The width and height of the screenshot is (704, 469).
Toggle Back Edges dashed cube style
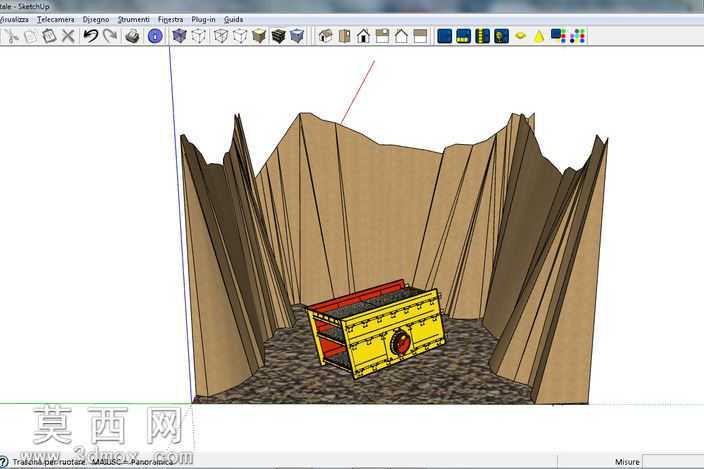tap(198, 36)
